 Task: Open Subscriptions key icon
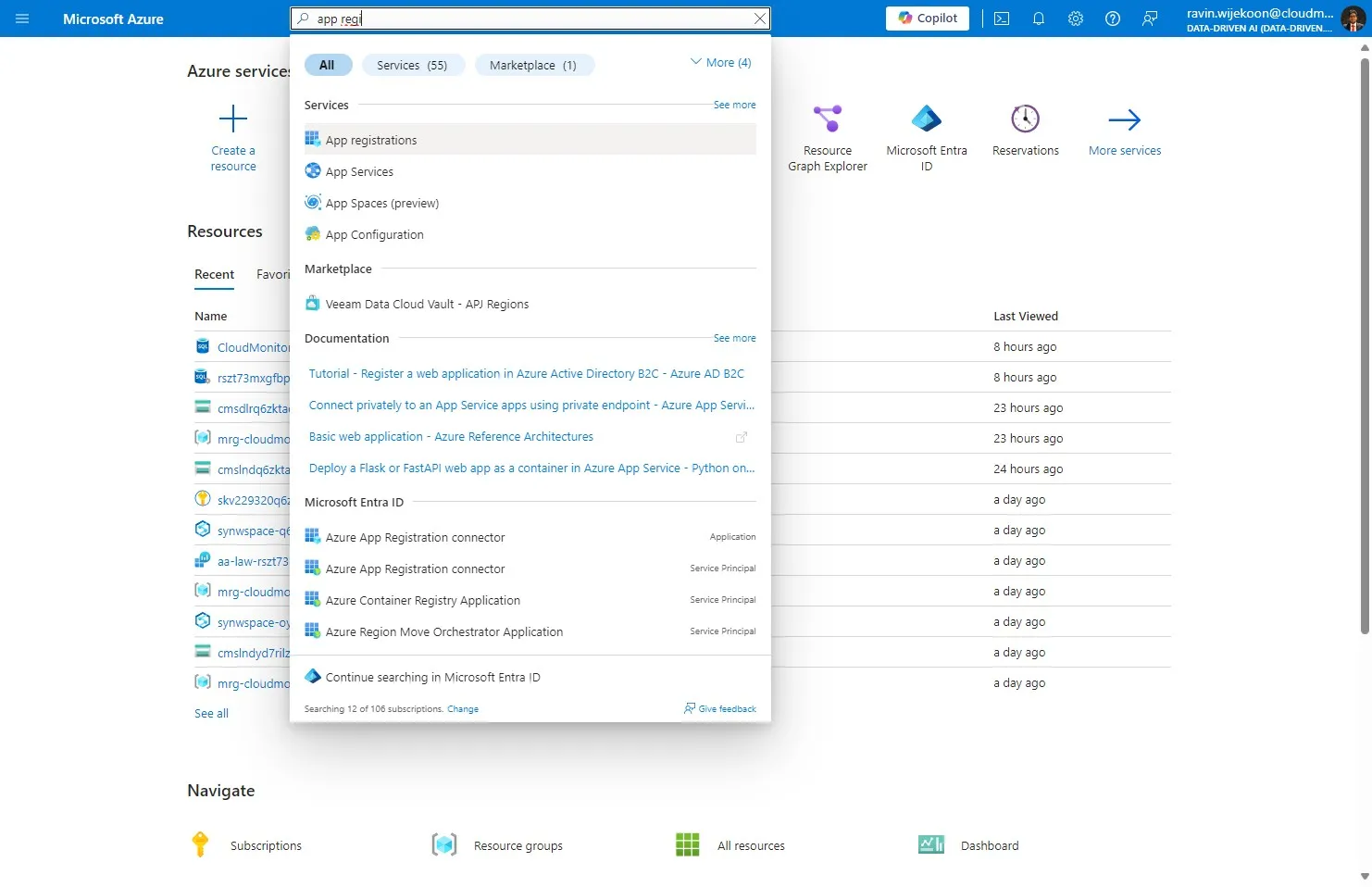(x=200, y=844)
